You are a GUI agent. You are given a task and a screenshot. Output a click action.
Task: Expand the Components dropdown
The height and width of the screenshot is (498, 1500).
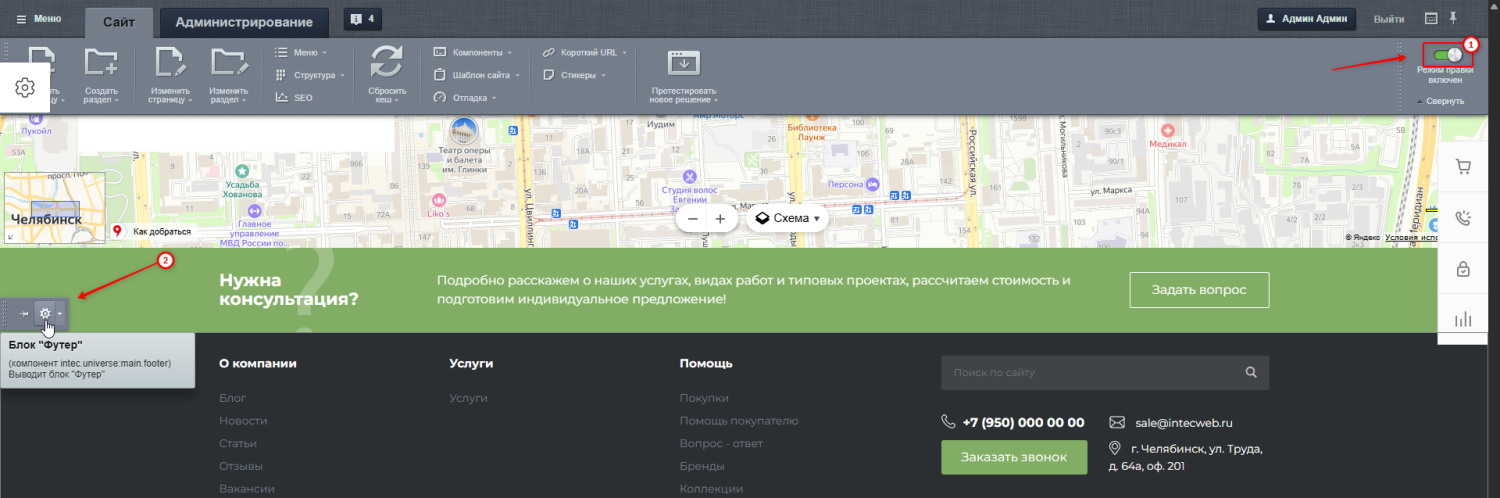474,52
